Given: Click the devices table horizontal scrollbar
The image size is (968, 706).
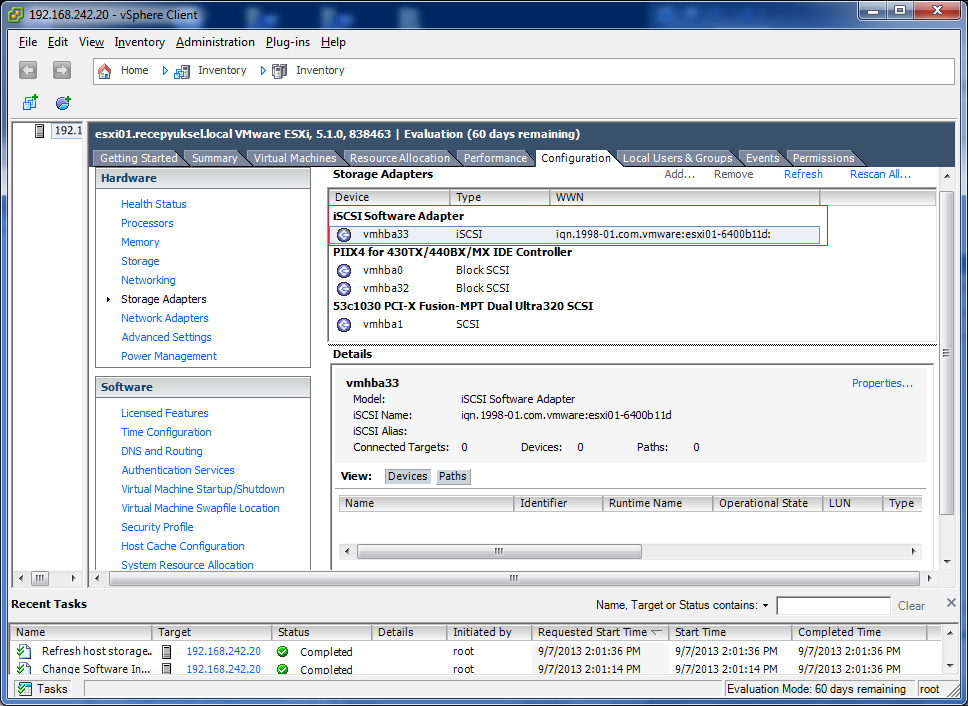Looking at the screenshot, I should click(x=499, y=551).
